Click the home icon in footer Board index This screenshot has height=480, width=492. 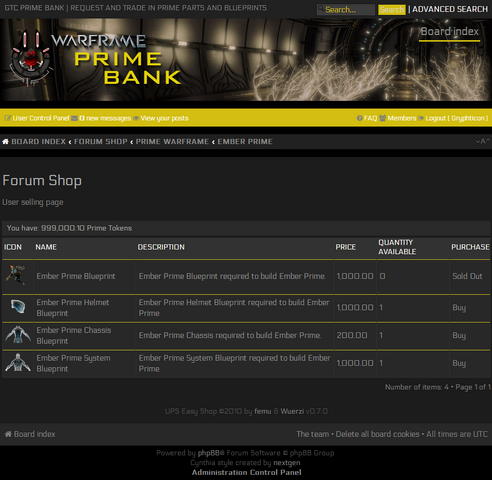click(x=8, y=434)
